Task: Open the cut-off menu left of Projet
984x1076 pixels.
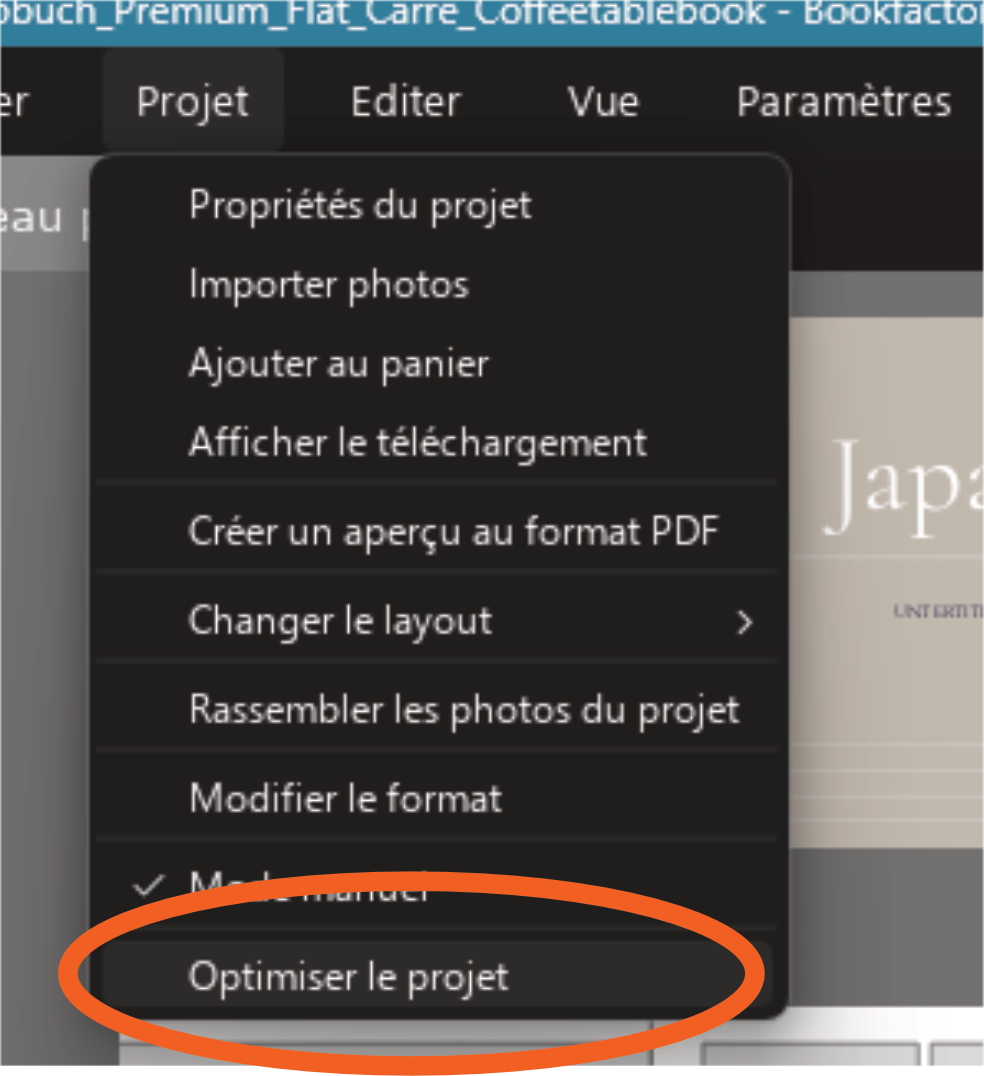Action: click(x=14, y=102)
